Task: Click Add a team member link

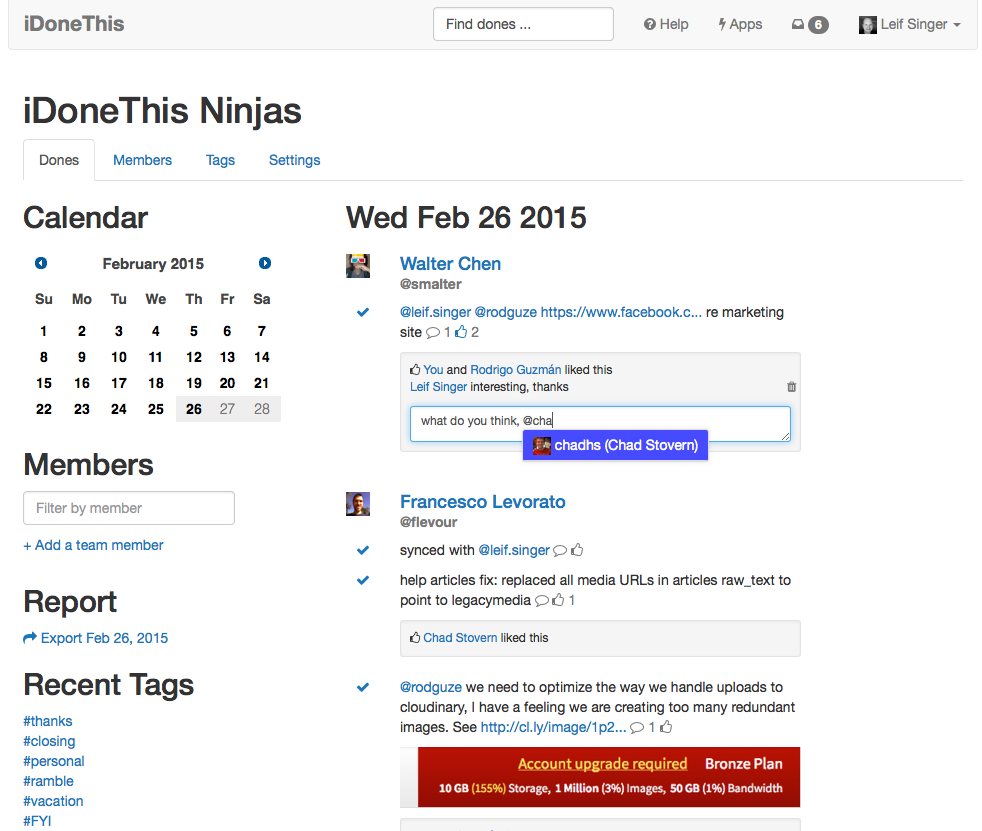Action: 93,545
